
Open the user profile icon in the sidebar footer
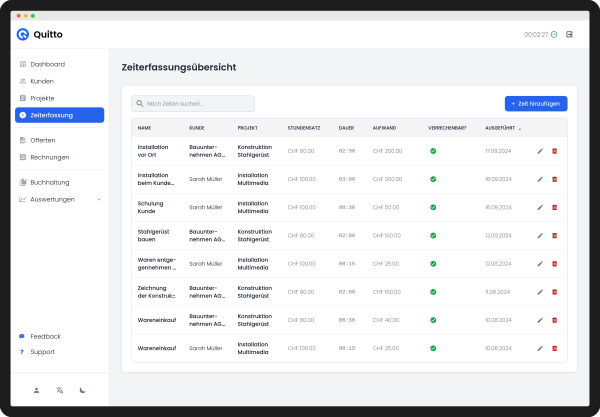point(36,390)
